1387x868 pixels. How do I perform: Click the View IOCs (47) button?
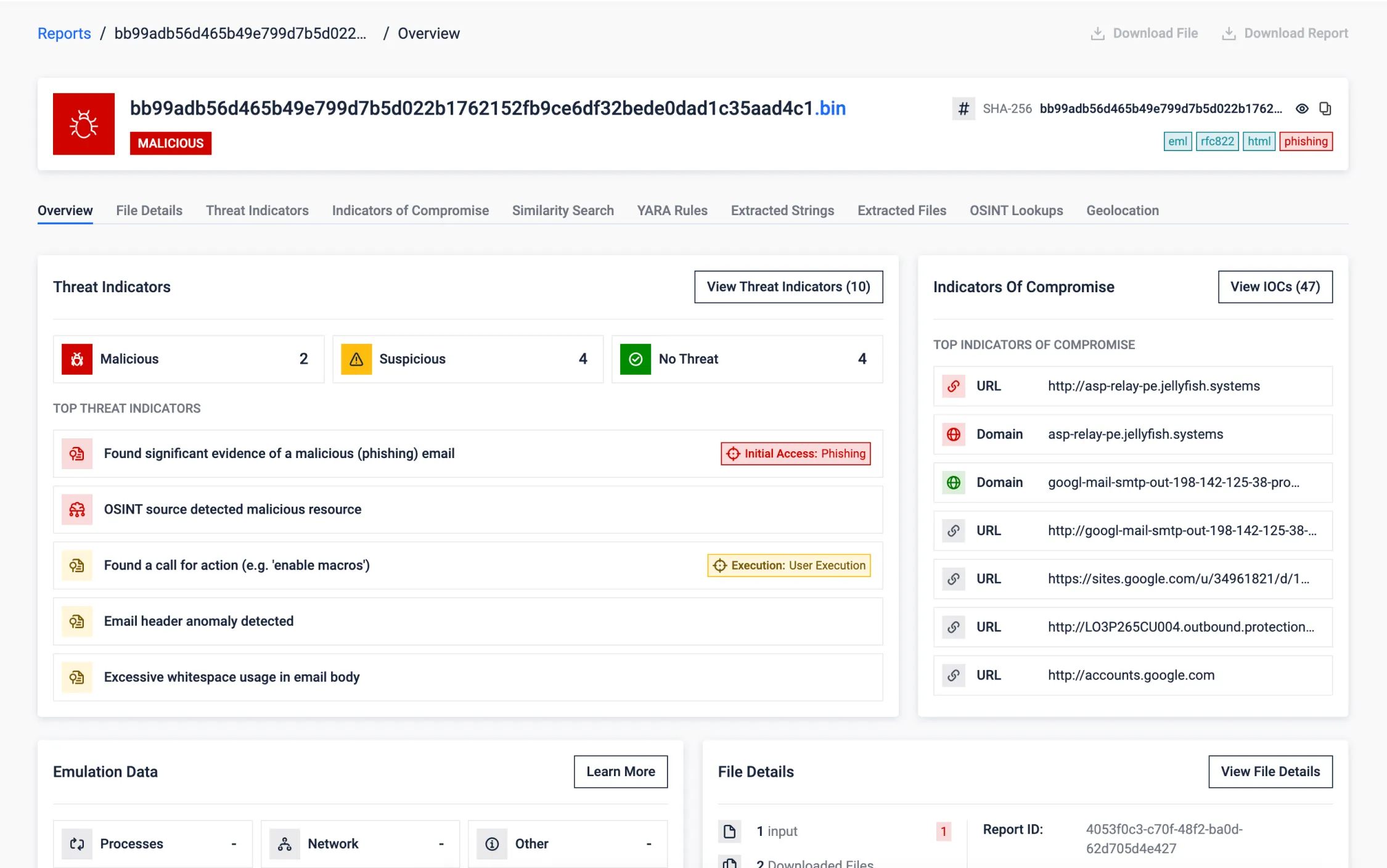(x=1275, y=287)
